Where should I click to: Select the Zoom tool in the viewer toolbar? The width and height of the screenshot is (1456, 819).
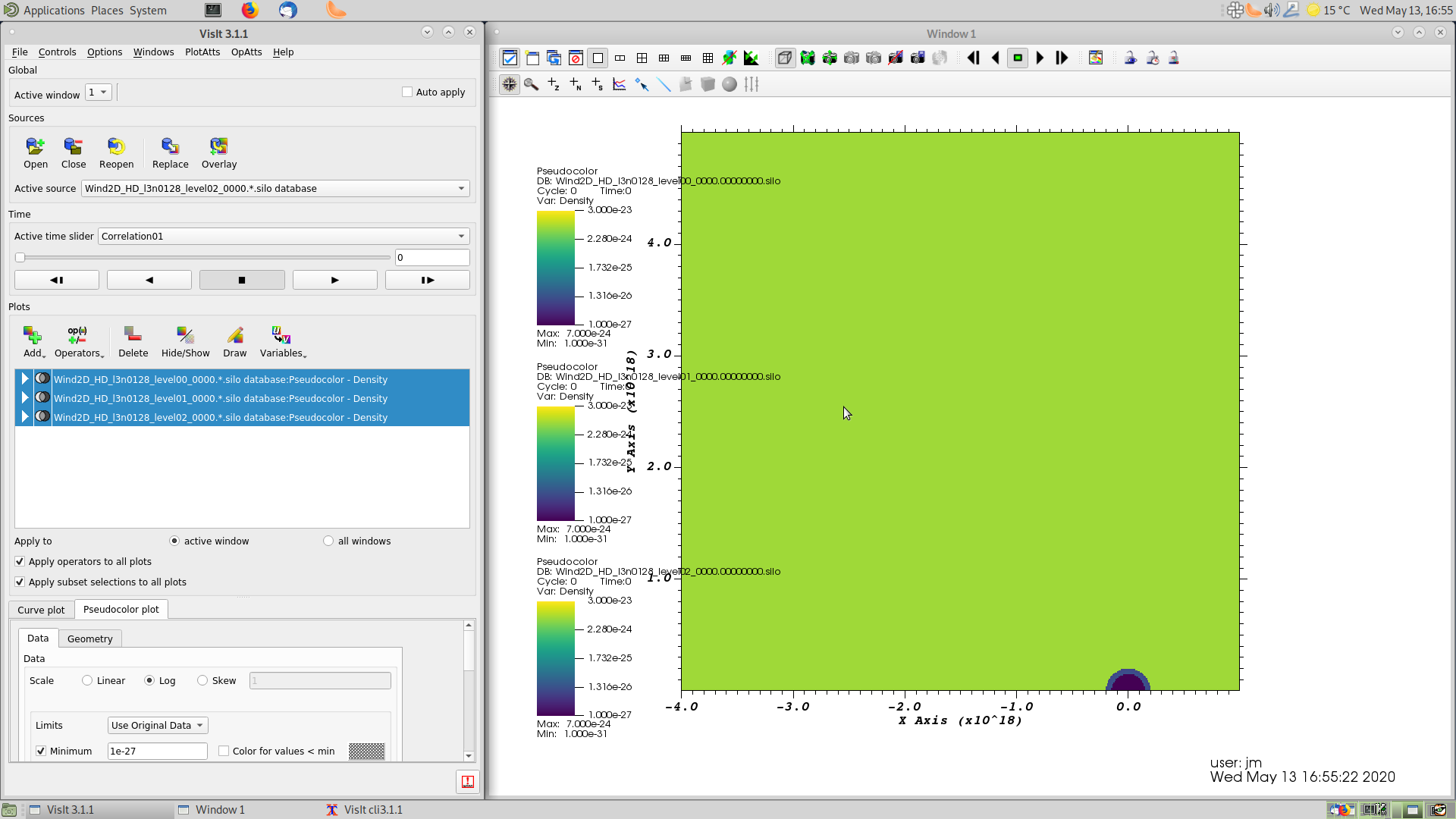[530, 84]
